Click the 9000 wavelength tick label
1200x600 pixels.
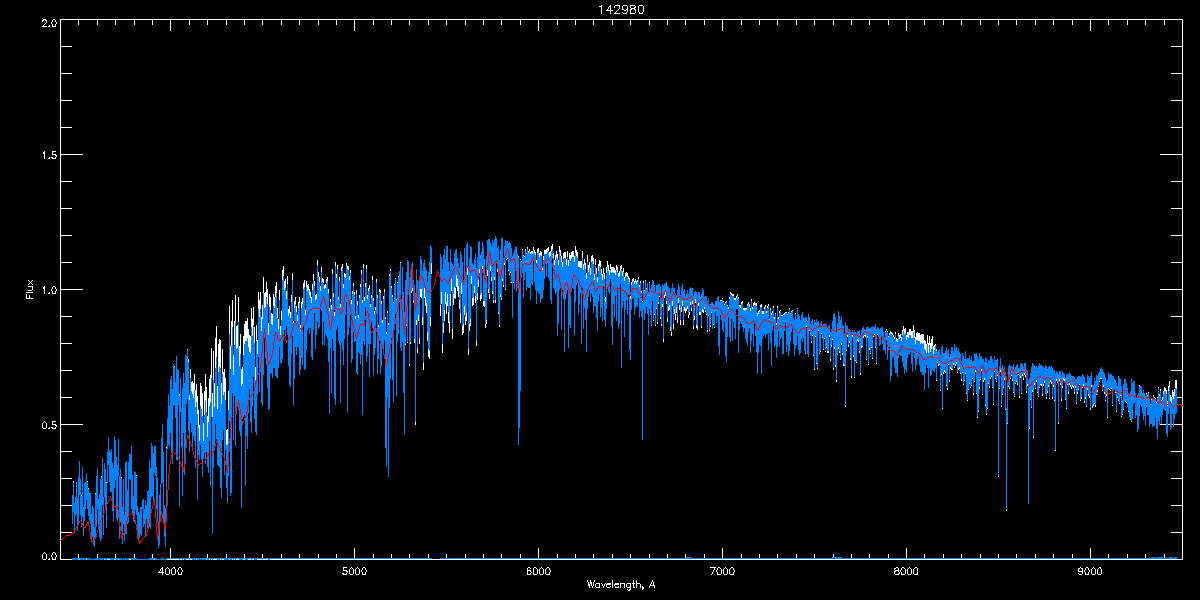pos(1090,572)
